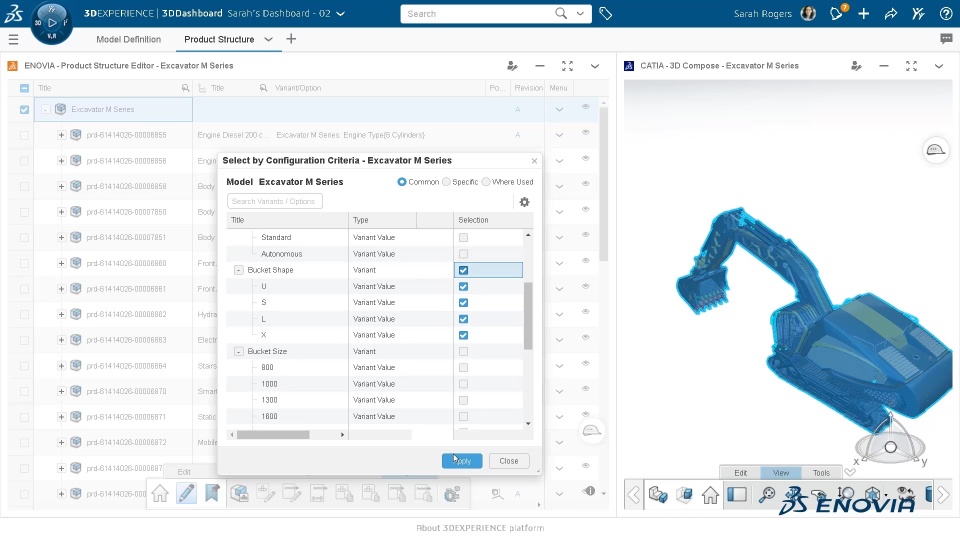This screenshot has width=960, height=540.
Task: Open the hamburger menu on the left
Action: tap(13, 40)
